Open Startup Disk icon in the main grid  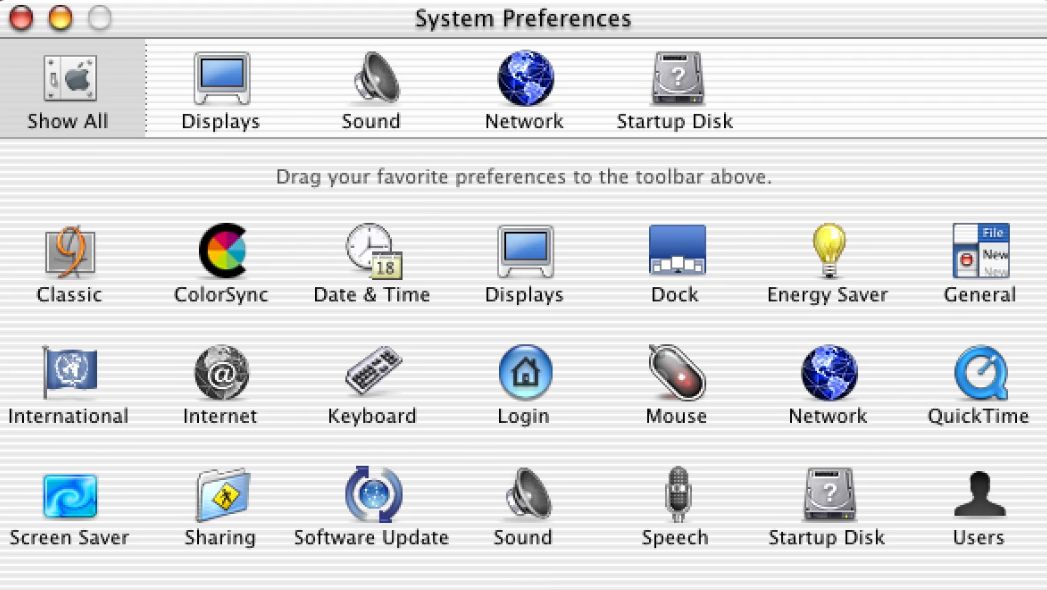(x=830, y=495)
